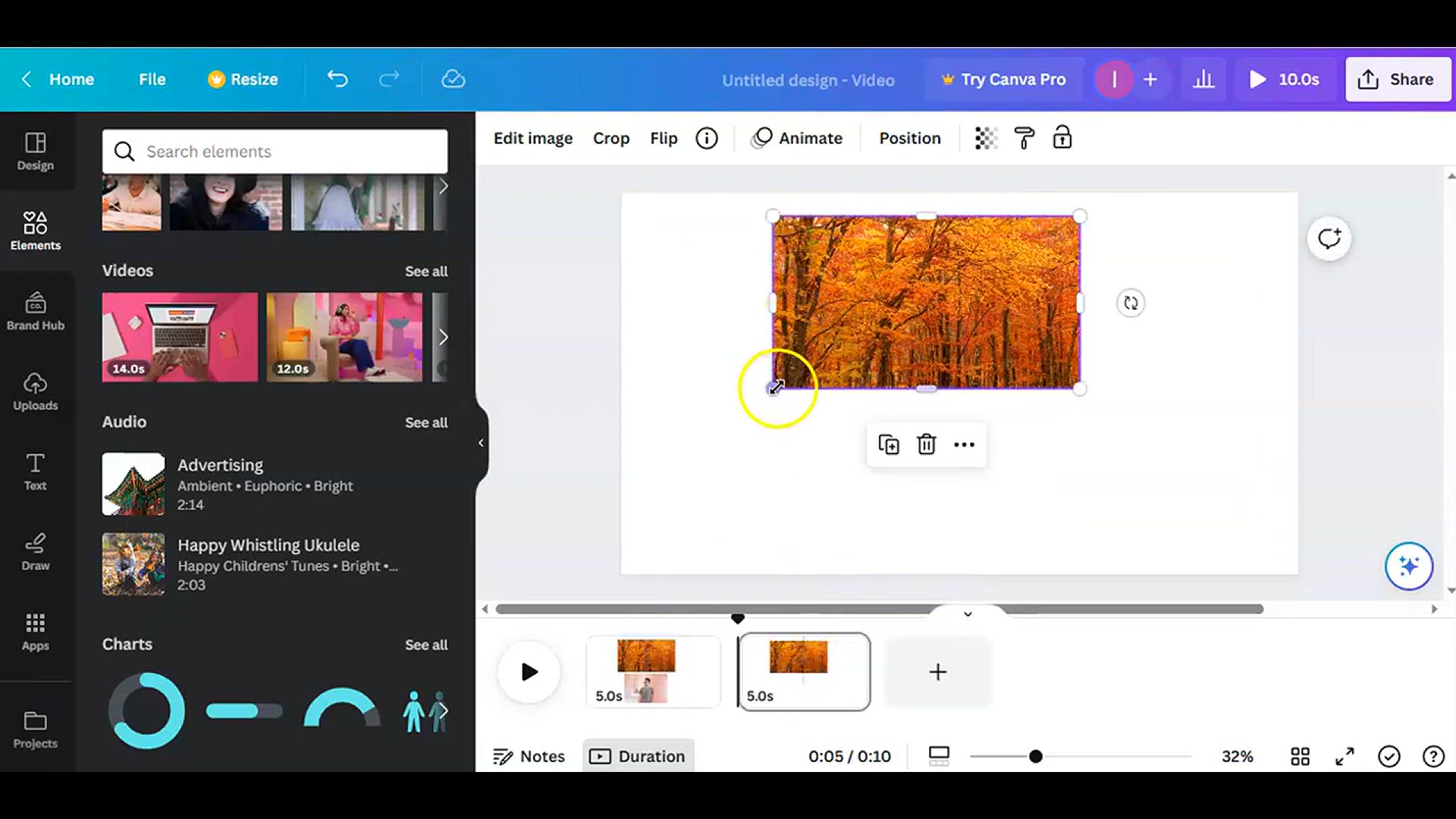Image resolution: width=1456 pixels, height=819 pixels.
Task: Select the 12.0s pink room video thumbnail
Action: (x=344, y=337)
